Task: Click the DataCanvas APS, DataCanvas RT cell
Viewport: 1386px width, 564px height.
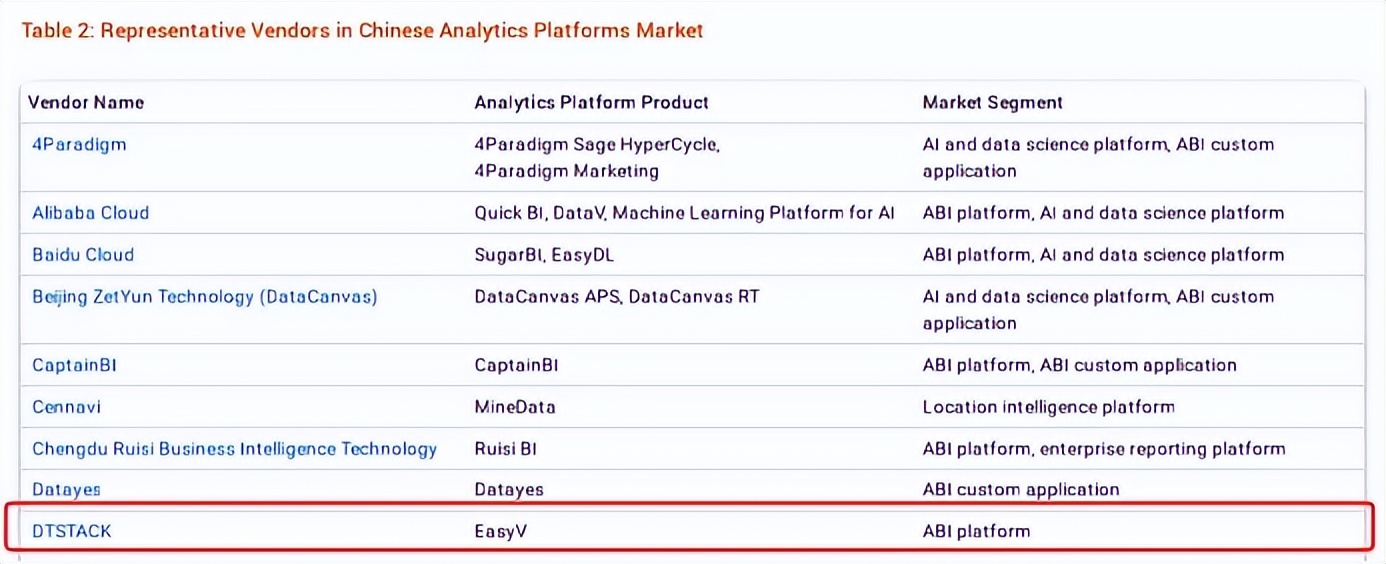Action: point(616,297)
